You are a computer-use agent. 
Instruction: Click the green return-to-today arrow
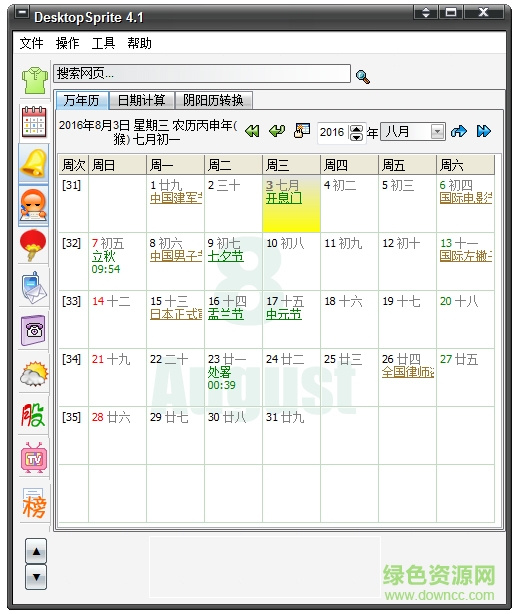coord(277,130)
